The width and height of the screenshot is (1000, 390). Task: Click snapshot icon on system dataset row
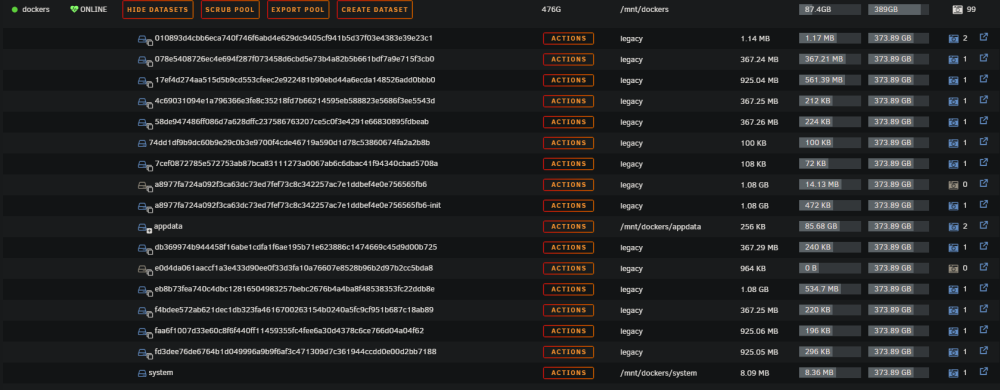tap(953, 373)
